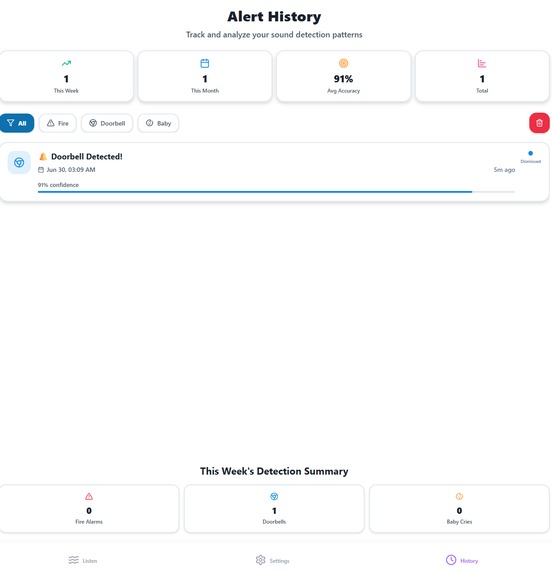Click the bell emoji before Doorbell Detected
The image size is (552, 573).
[43, 157]
